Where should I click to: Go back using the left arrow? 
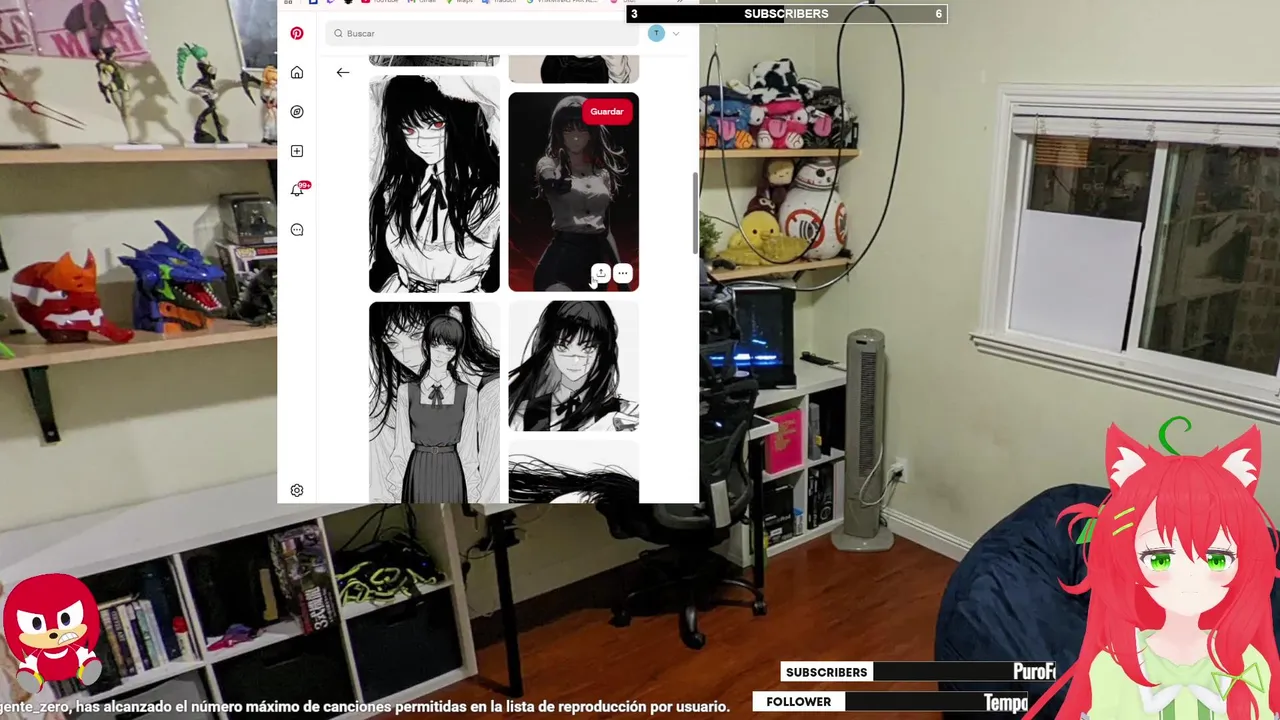(x=343, y=72)
